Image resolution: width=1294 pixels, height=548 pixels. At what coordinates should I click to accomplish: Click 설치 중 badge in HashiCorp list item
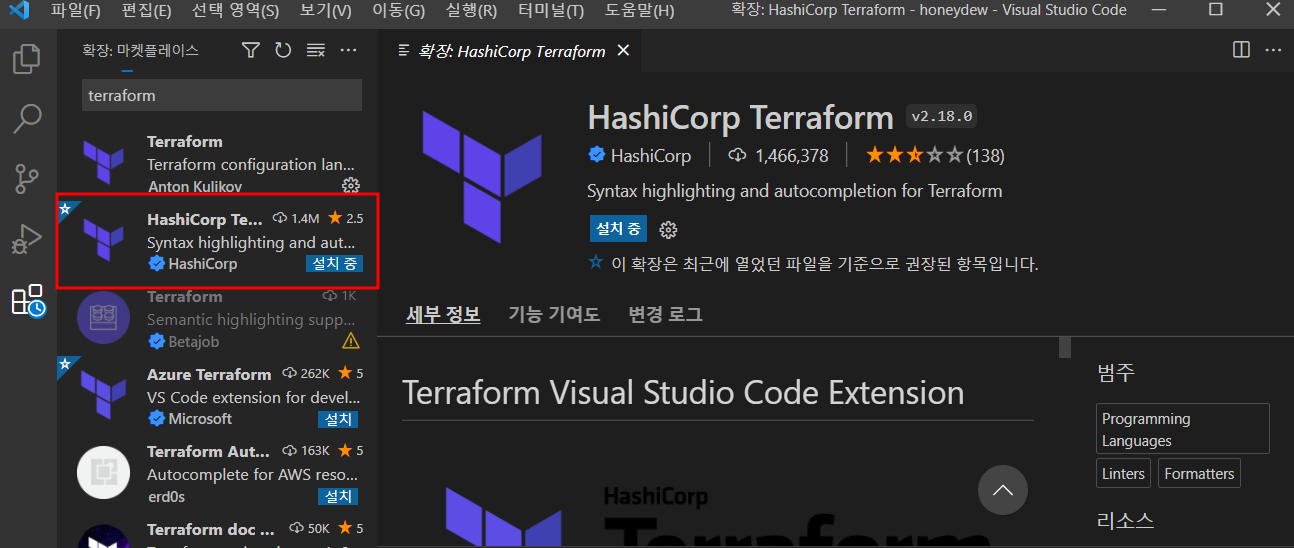[333, 264]
